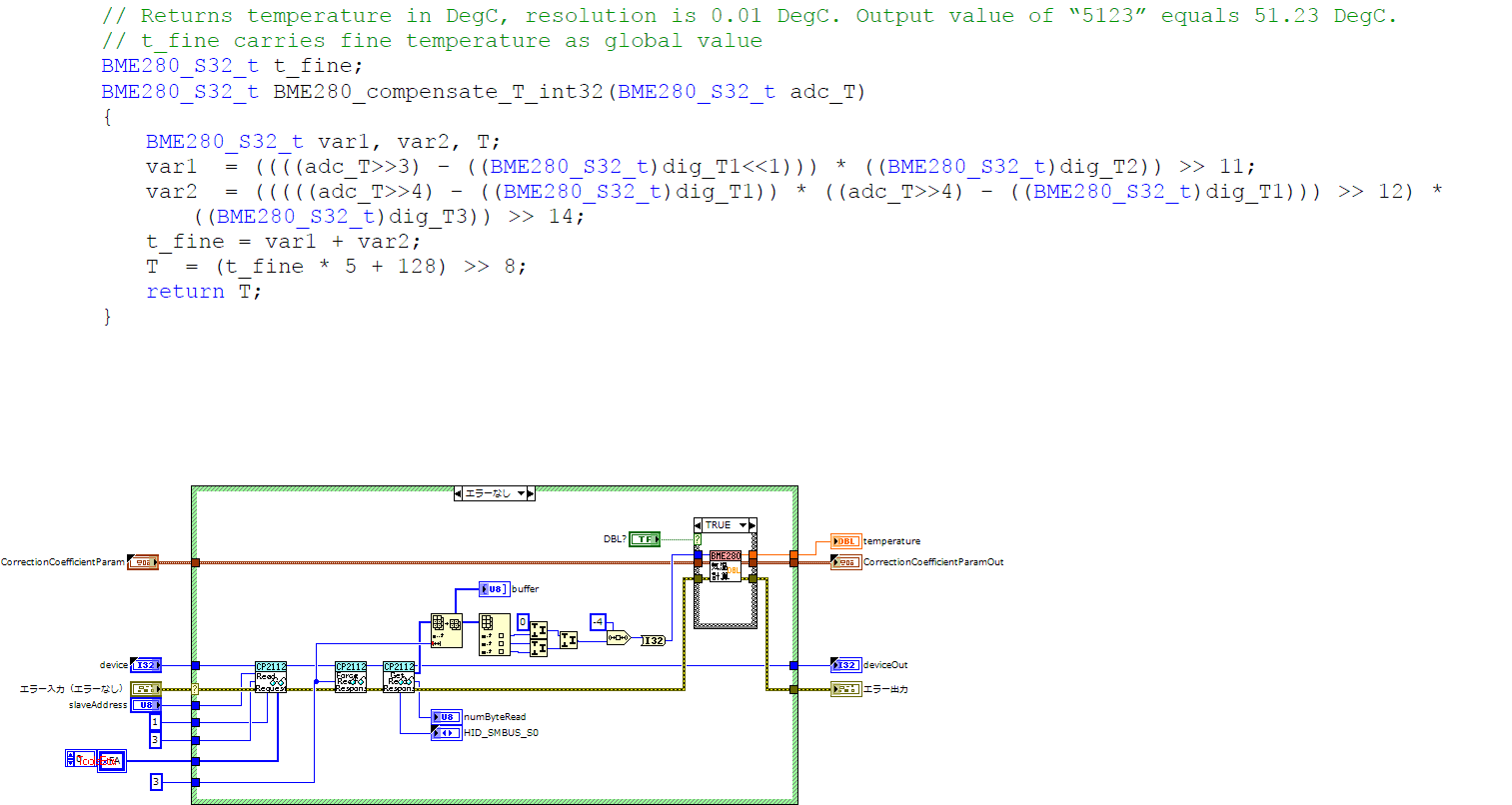Click the CP2112 Get Read Response subVI
Screen dimensions: 1512x805
pos(399,677)
